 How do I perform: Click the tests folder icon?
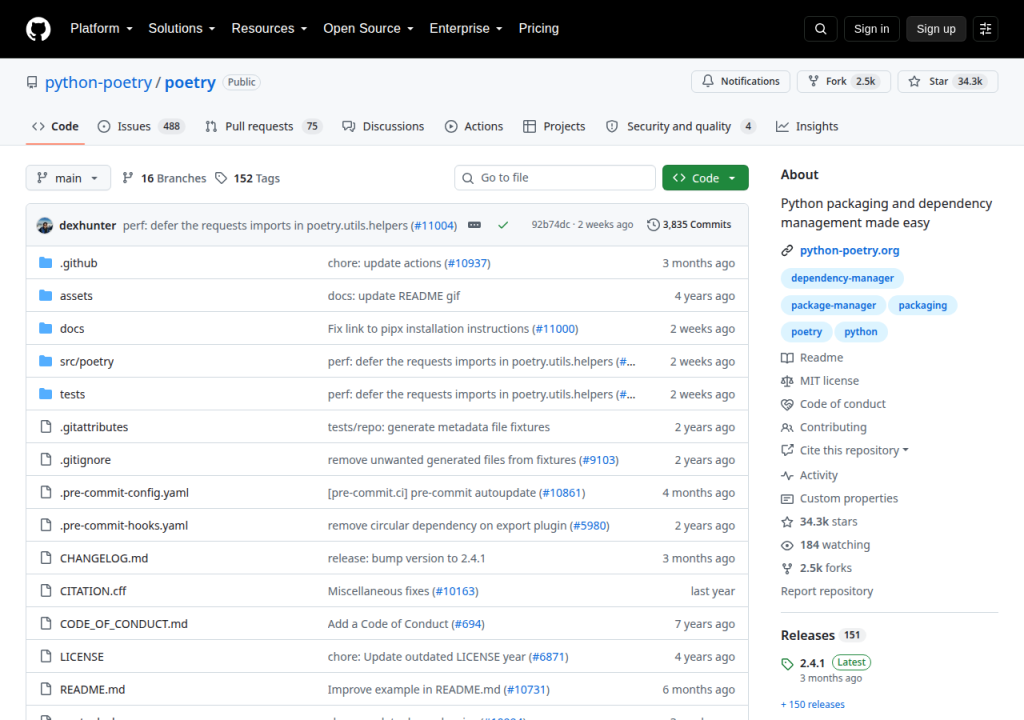(46, 393)
